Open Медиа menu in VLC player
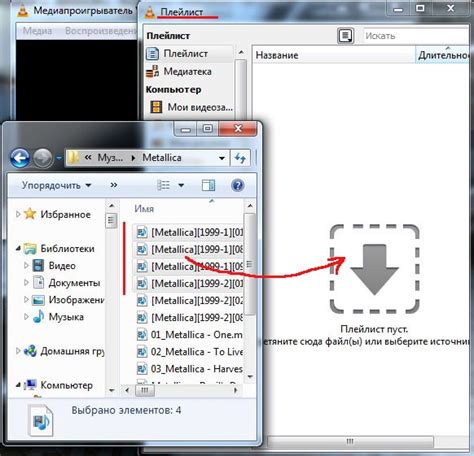Viewport: 474px width, 456px height. click(37, 31)
